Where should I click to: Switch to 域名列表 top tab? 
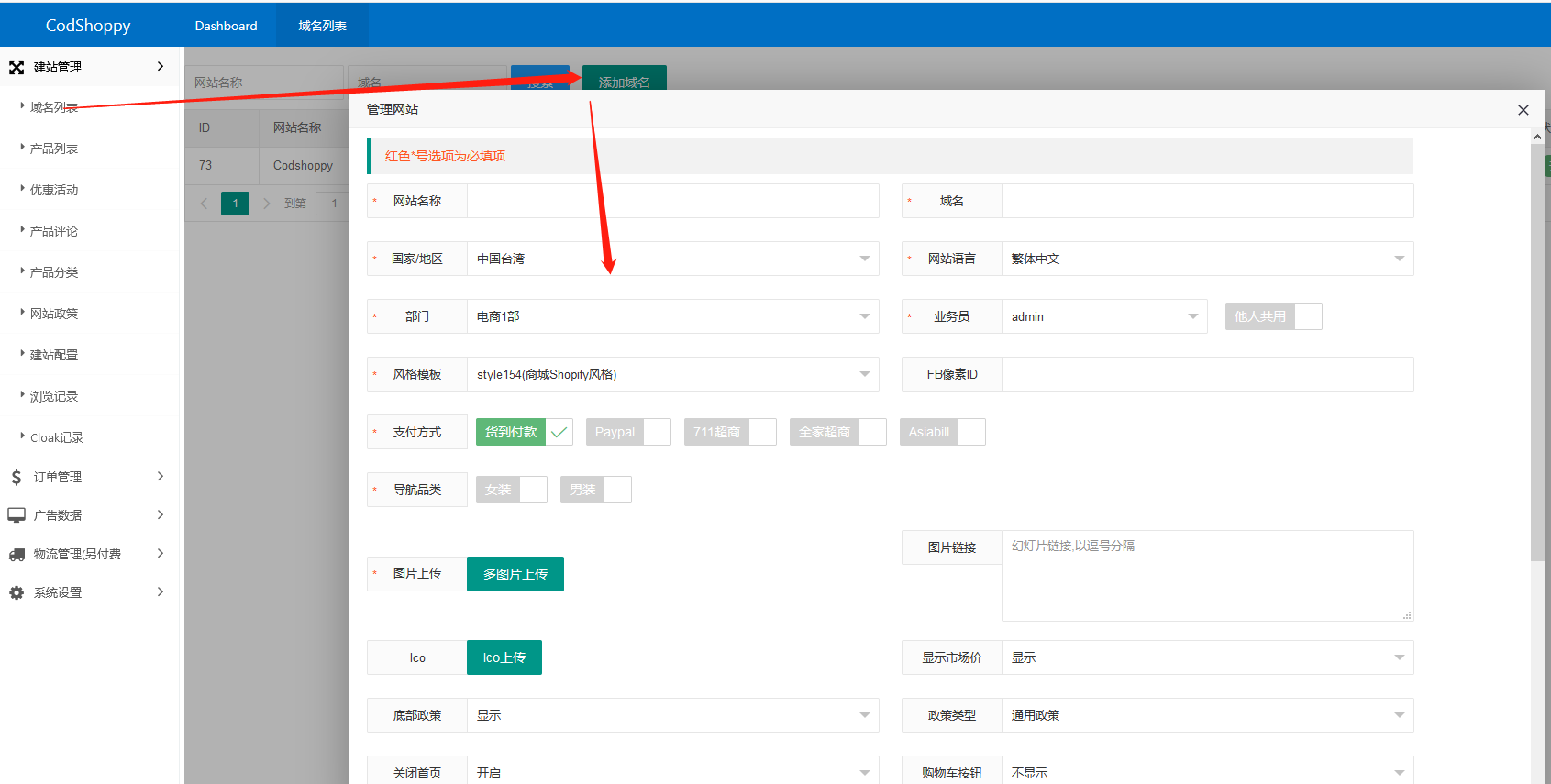[322, 26]
